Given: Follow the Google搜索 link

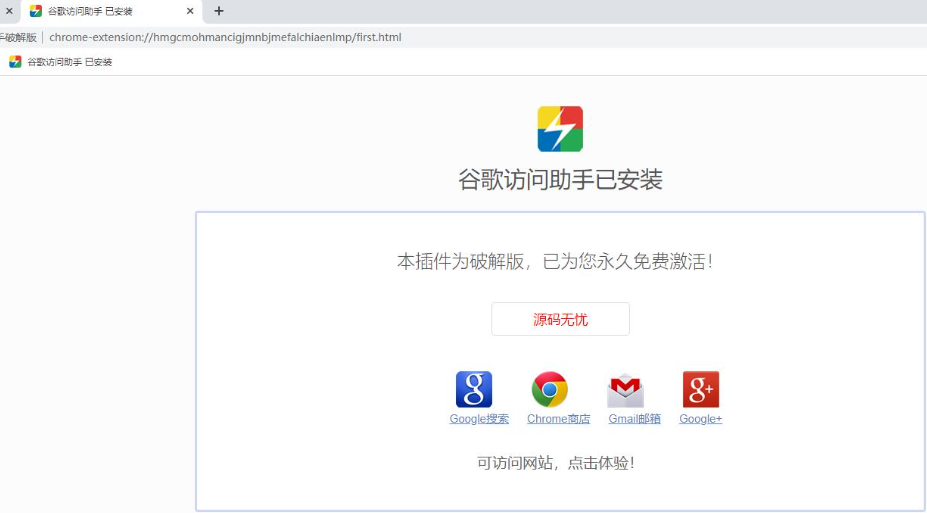Looking at the screenshot, I should click(479, 418).
